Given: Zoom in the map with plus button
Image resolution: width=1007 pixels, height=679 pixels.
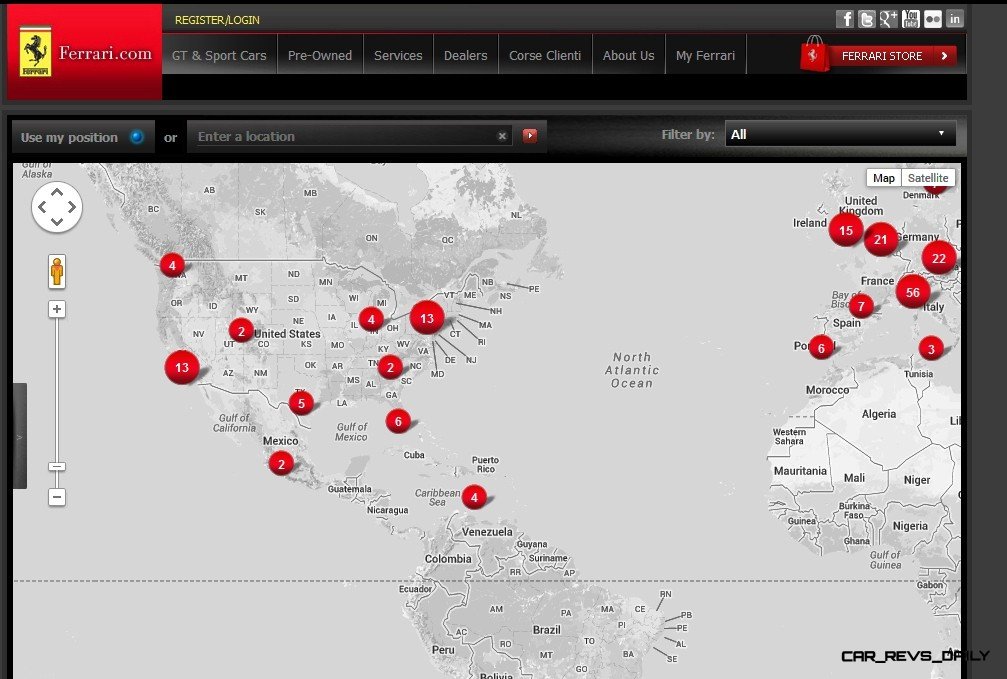Looking at the screenshot, I should point(57,309).
